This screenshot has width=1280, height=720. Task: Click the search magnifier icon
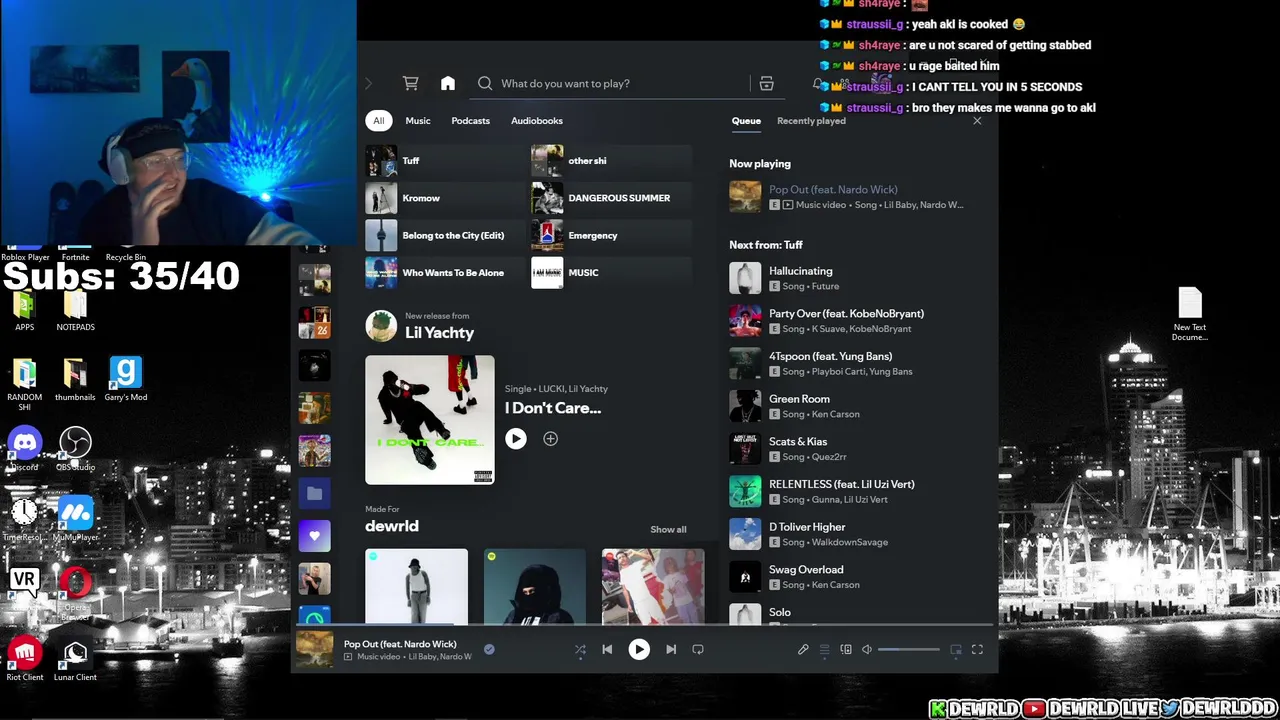485,84
